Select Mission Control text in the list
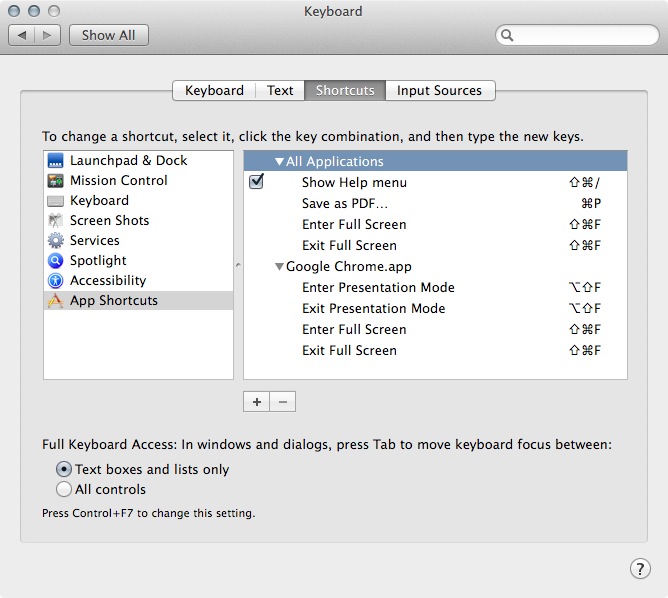This screenshot has height=598, width=668. [x=119, y=181]
